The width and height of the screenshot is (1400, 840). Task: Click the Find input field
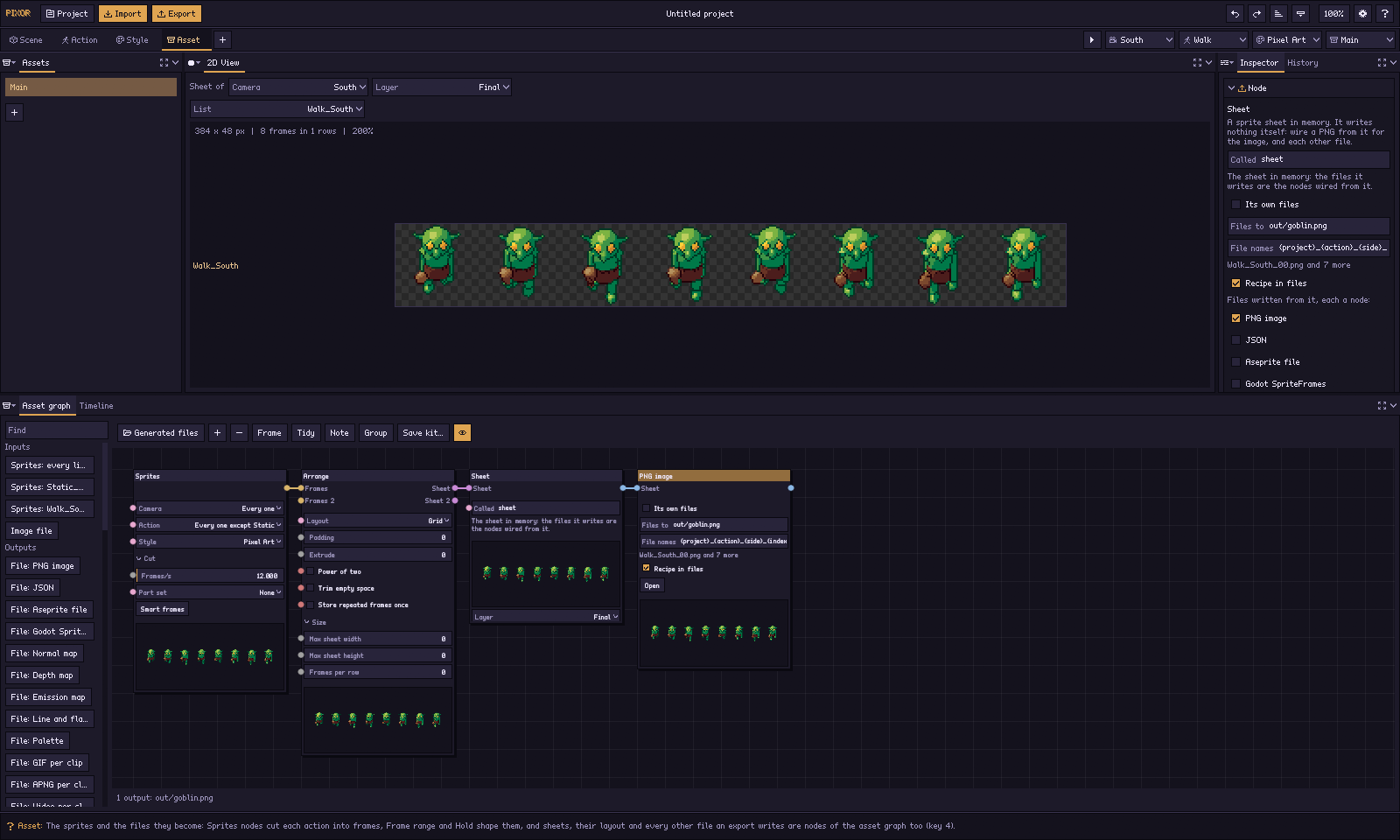pyautogui.click(x=56, y=430)
